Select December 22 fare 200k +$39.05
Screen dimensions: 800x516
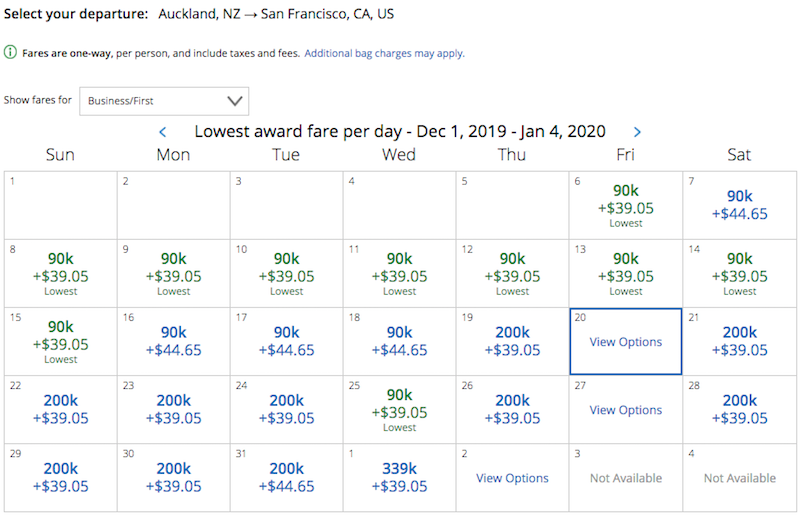(61, 410)
